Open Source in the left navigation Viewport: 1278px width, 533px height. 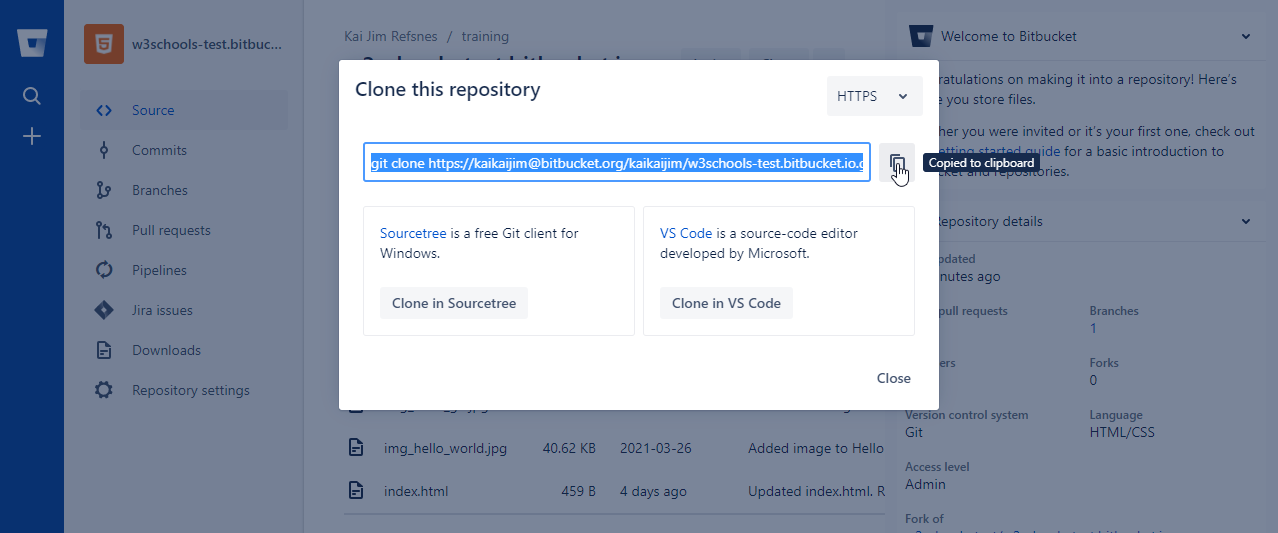coord(153,110)
